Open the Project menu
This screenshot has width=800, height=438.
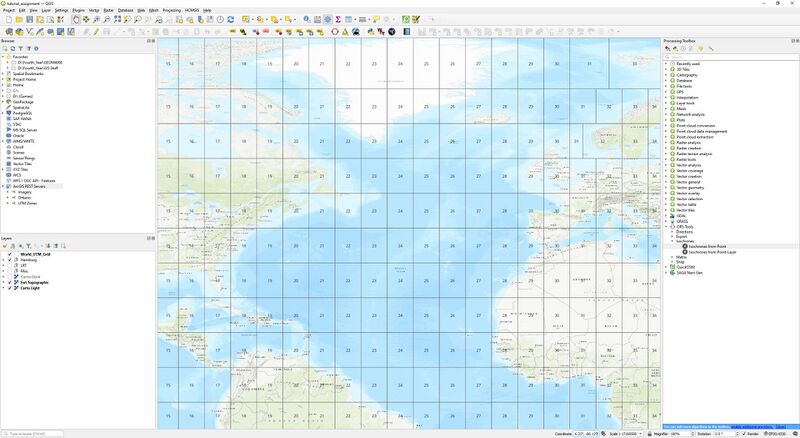pos(9,10)
